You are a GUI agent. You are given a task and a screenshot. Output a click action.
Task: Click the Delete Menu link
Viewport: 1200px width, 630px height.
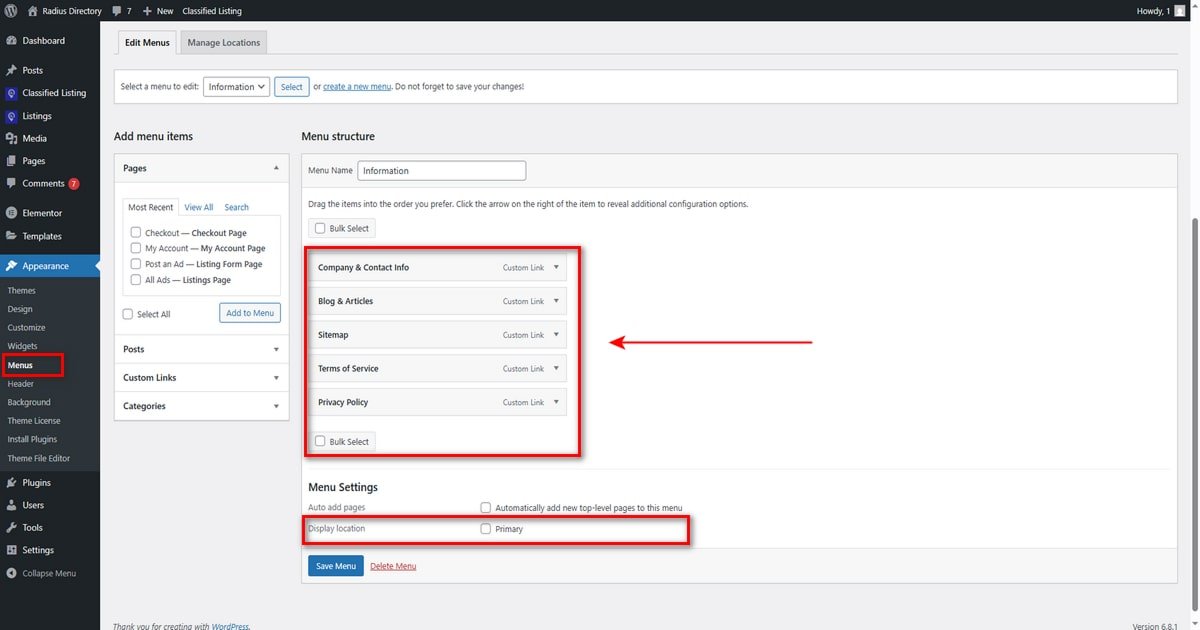[393, 566]
